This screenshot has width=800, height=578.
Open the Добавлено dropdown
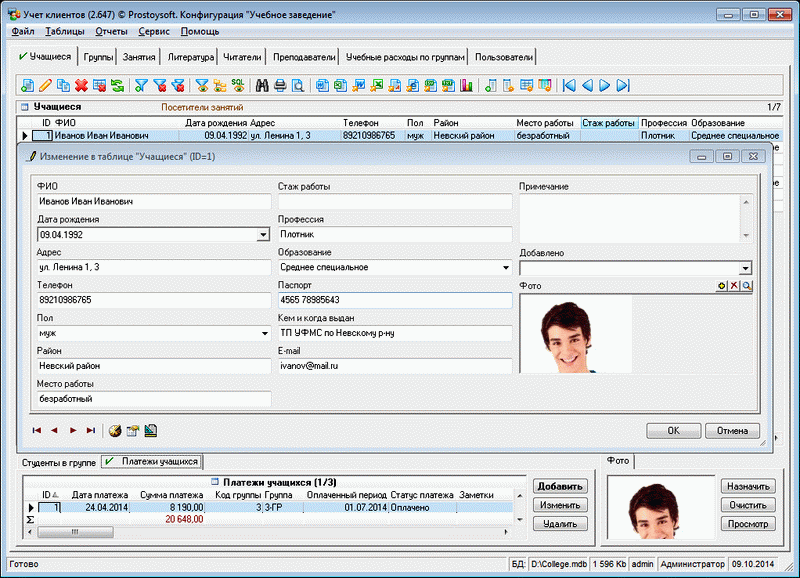pyautogui.click(x=745, y=268)
